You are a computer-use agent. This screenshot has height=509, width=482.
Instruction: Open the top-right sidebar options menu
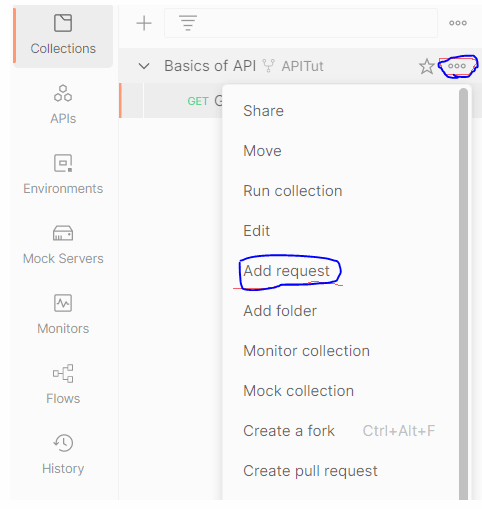pyautogui.click(x=458, y=23)
